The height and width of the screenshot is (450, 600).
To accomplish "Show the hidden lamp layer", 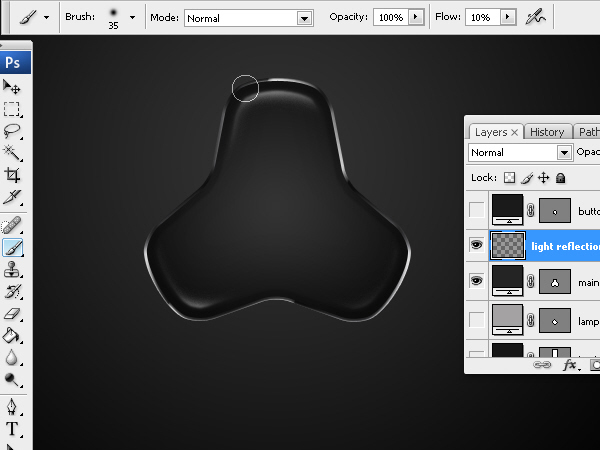I will pyautogui.click(x=477, y=320).
